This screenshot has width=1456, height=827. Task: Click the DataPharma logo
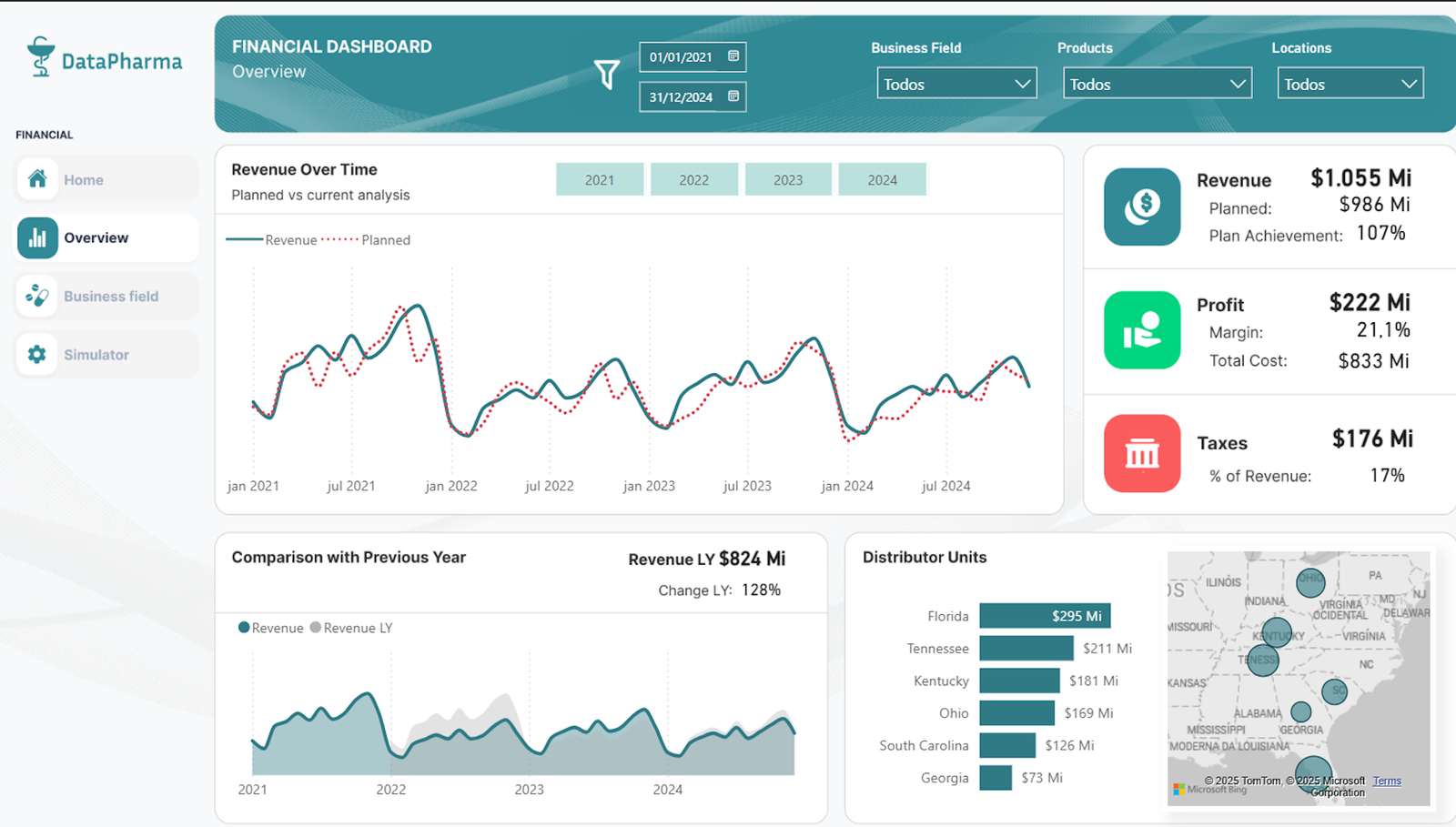click(103, 58)
